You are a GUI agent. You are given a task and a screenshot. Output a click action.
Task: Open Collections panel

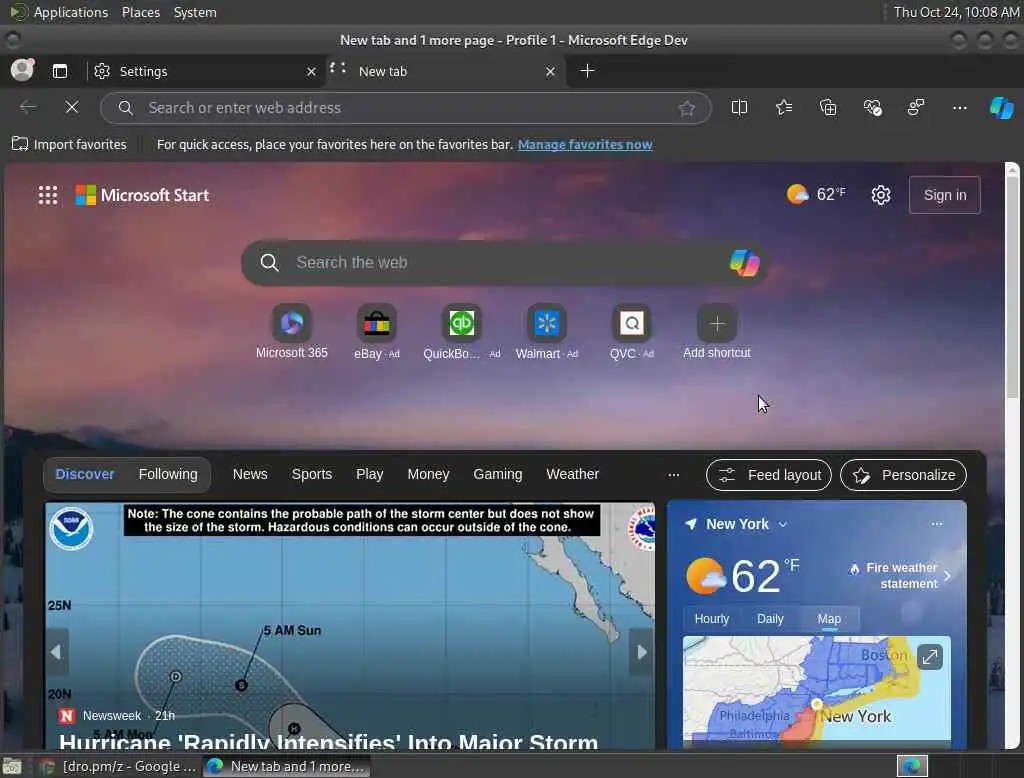[828, 107]
